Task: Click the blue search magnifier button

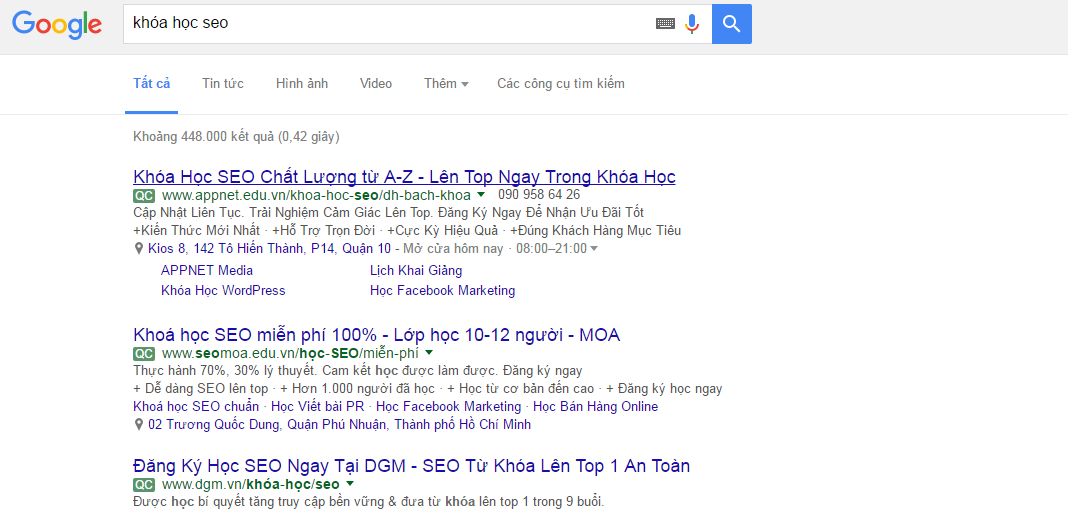Action: tap(732, 24)
